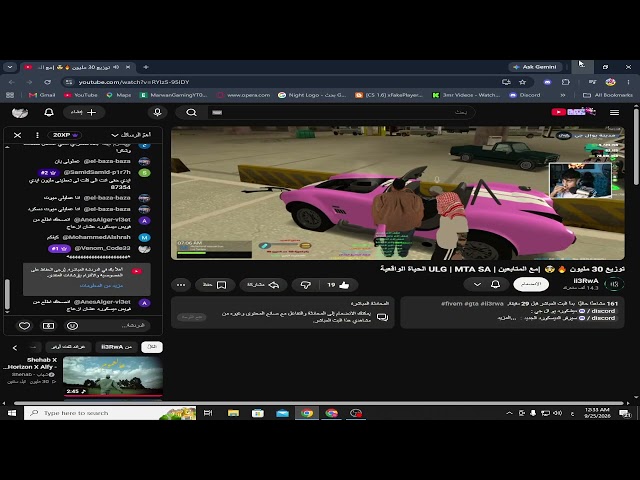
Task: Open All Bookmarks folder
Action: 608,95
